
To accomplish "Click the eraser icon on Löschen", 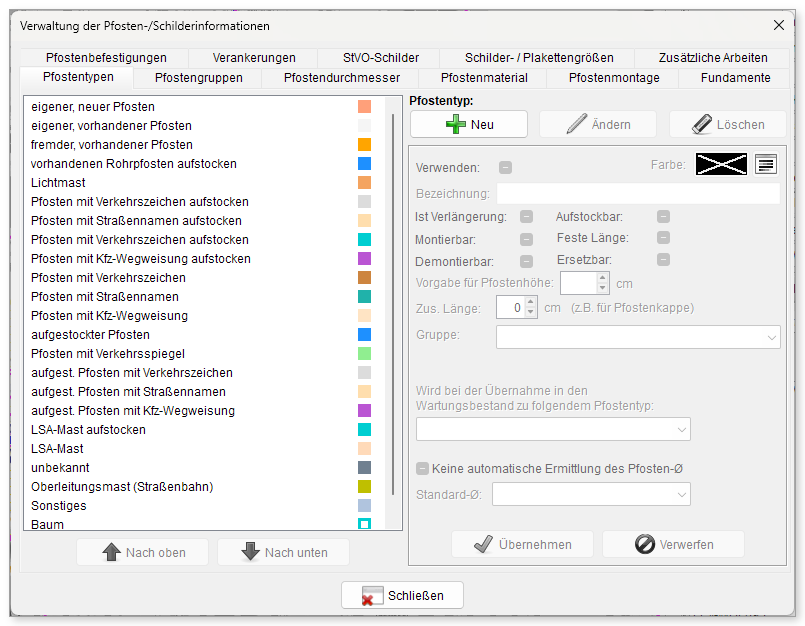I will (x=701, y=124).
